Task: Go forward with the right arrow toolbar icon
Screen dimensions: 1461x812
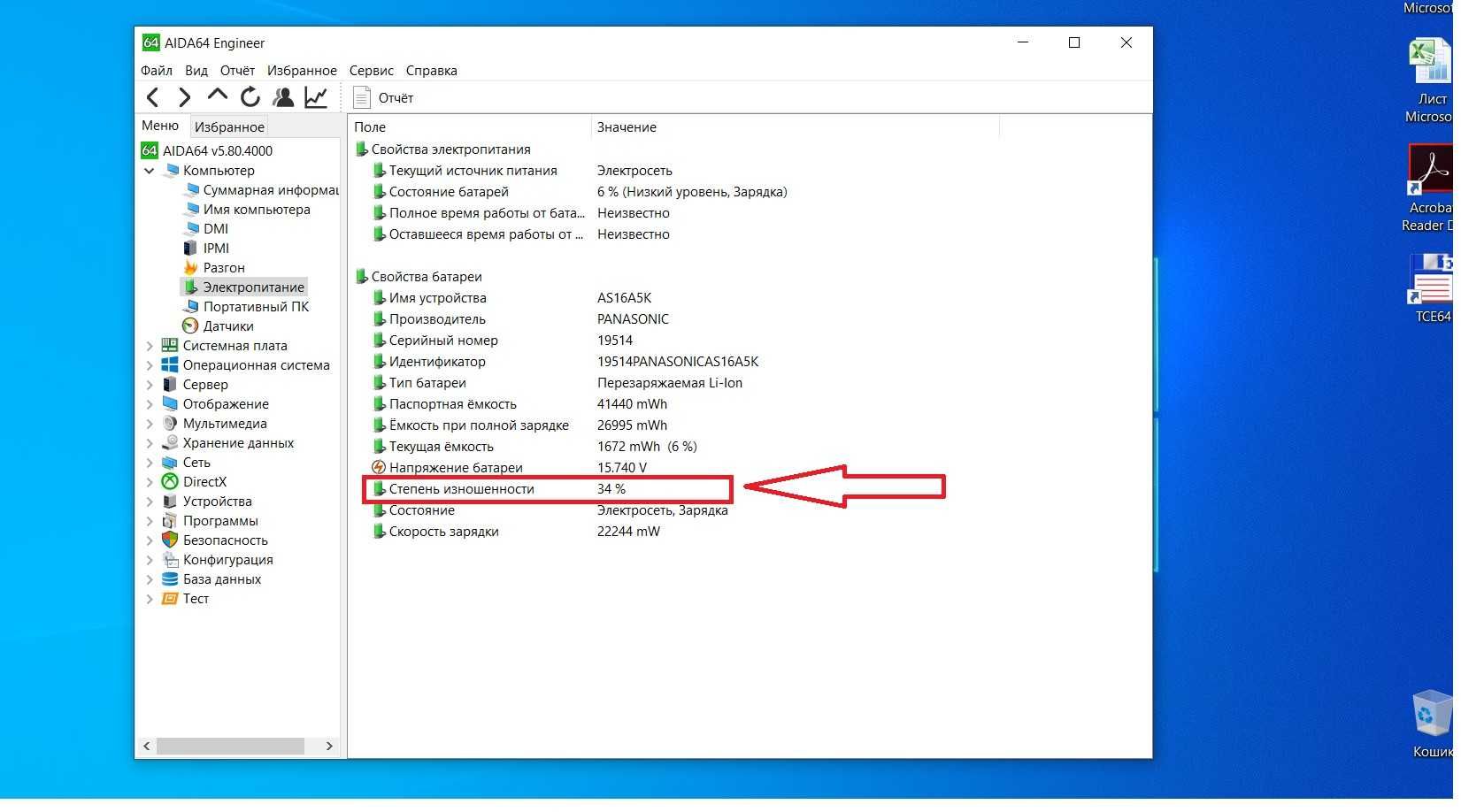Action: (184, 97)
